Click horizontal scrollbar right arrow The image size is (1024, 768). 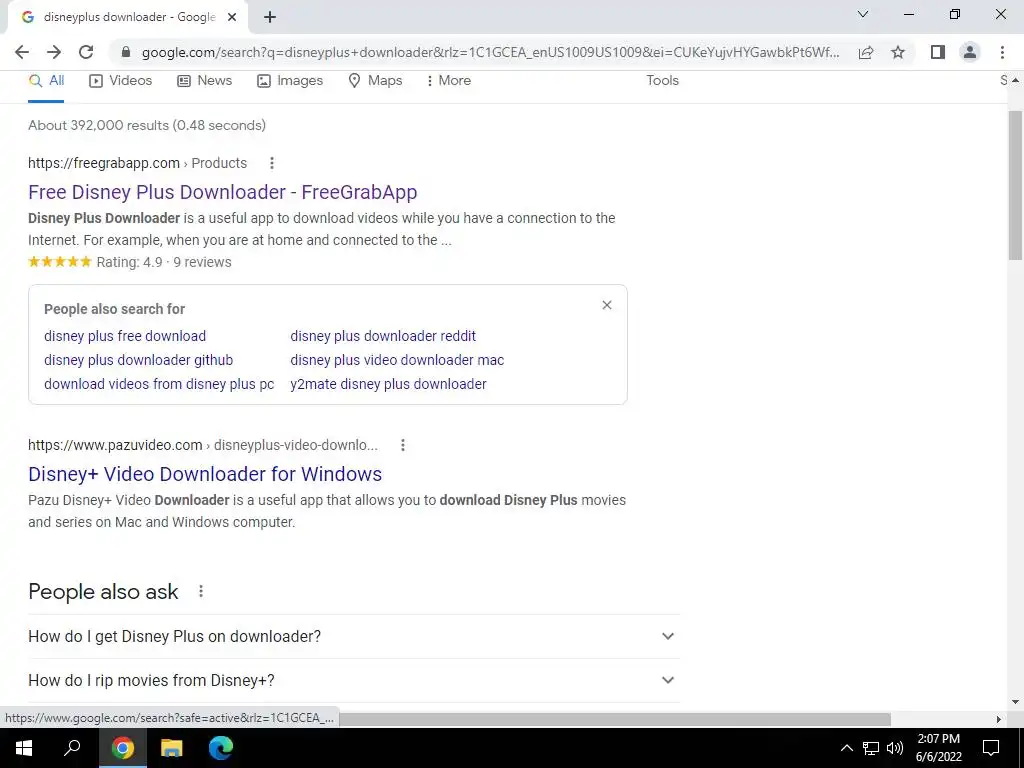[999, 719]
